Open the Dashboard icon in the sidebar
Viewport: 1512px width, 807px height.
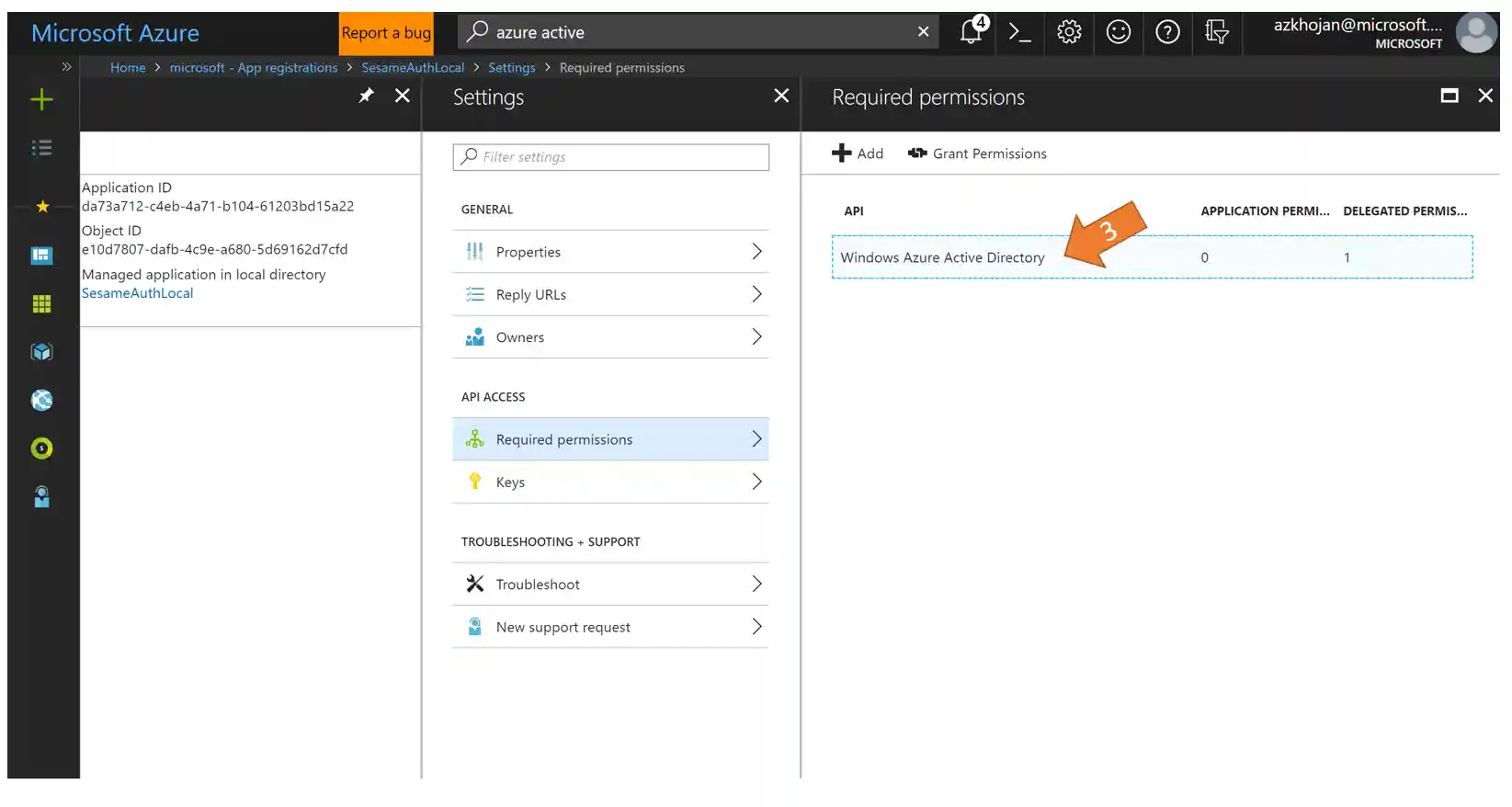(x=42, y=256)
